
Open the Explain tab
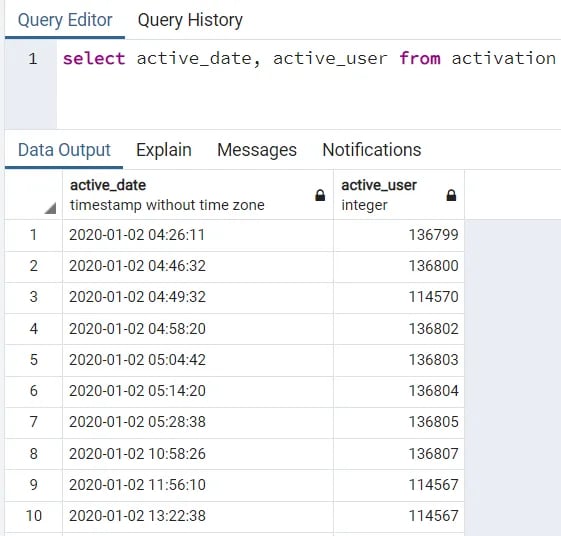tap(164, 150)
